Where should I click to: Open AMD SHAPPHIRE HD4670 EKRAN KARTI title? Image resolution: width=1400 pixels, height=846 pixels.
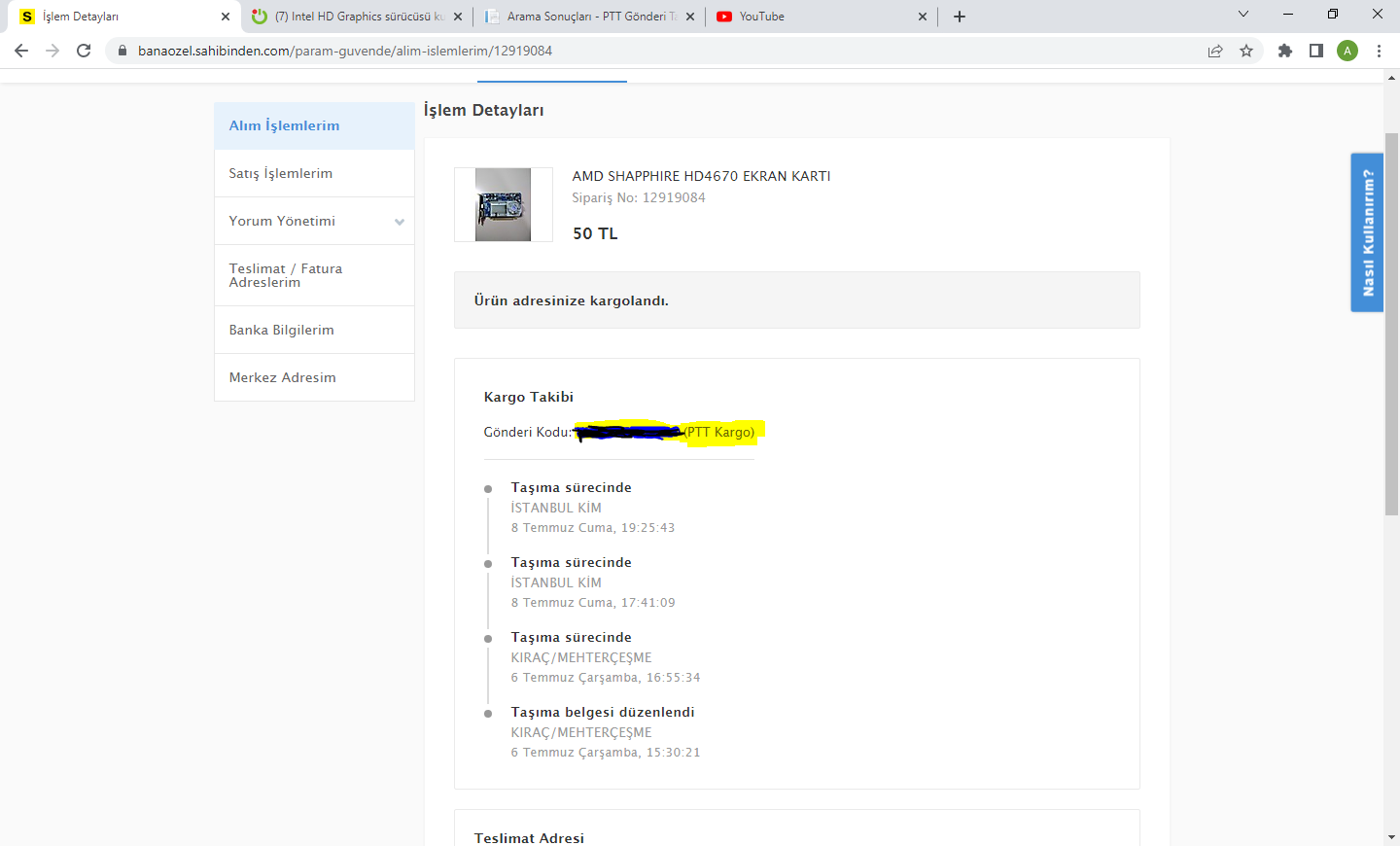pos(701,176)
